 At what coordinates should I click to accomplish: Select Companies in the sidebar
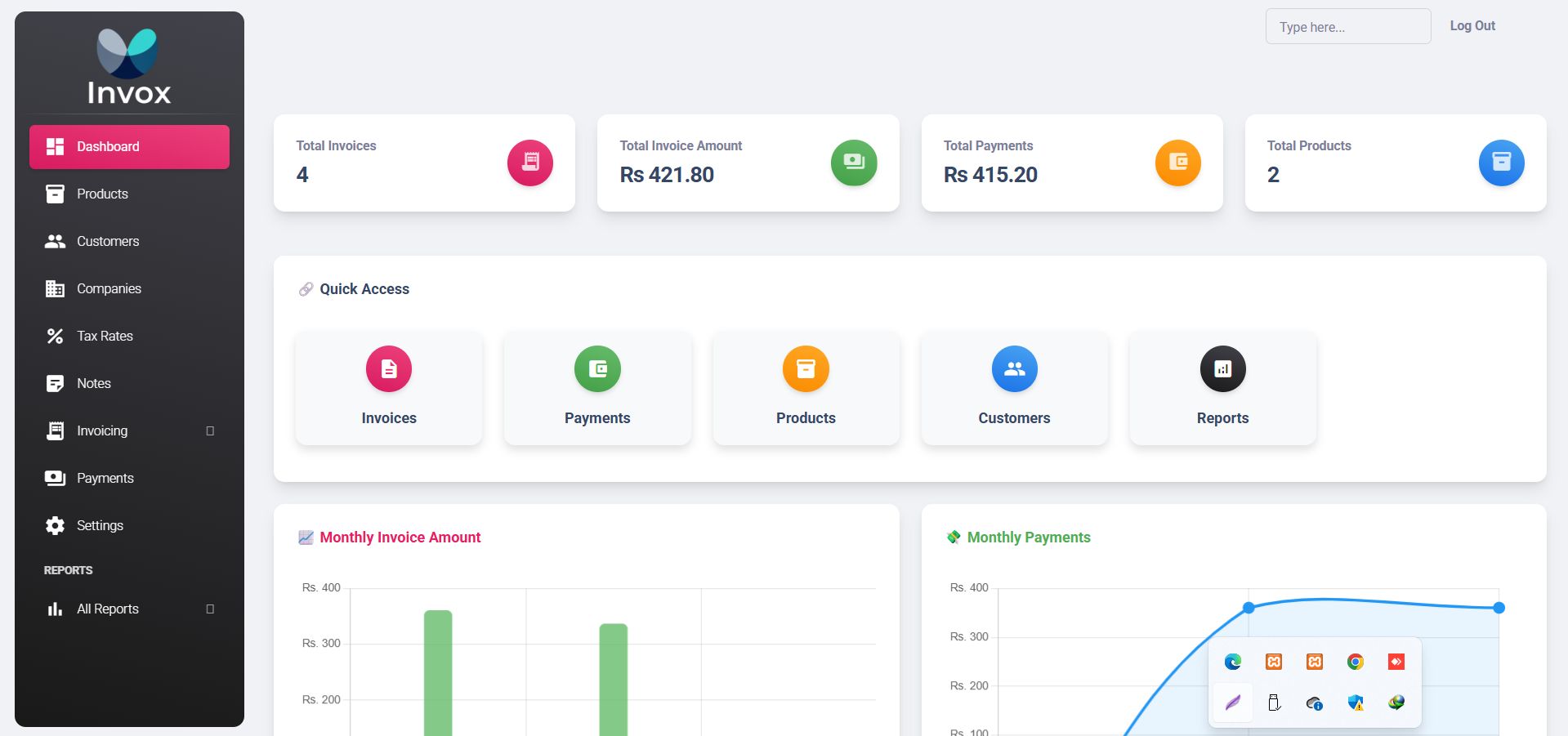[129, 289]
